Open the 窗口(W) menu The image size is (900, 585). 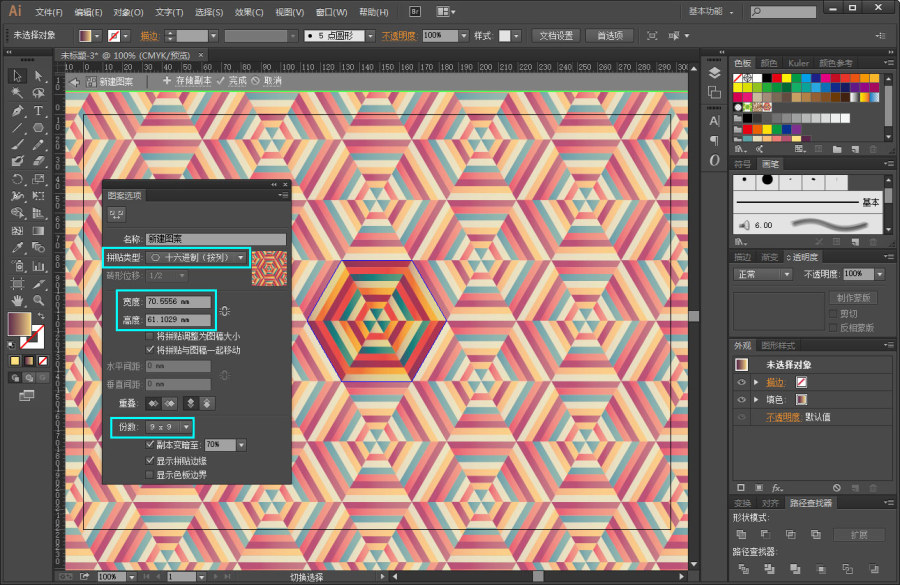[x=331, y=12]
